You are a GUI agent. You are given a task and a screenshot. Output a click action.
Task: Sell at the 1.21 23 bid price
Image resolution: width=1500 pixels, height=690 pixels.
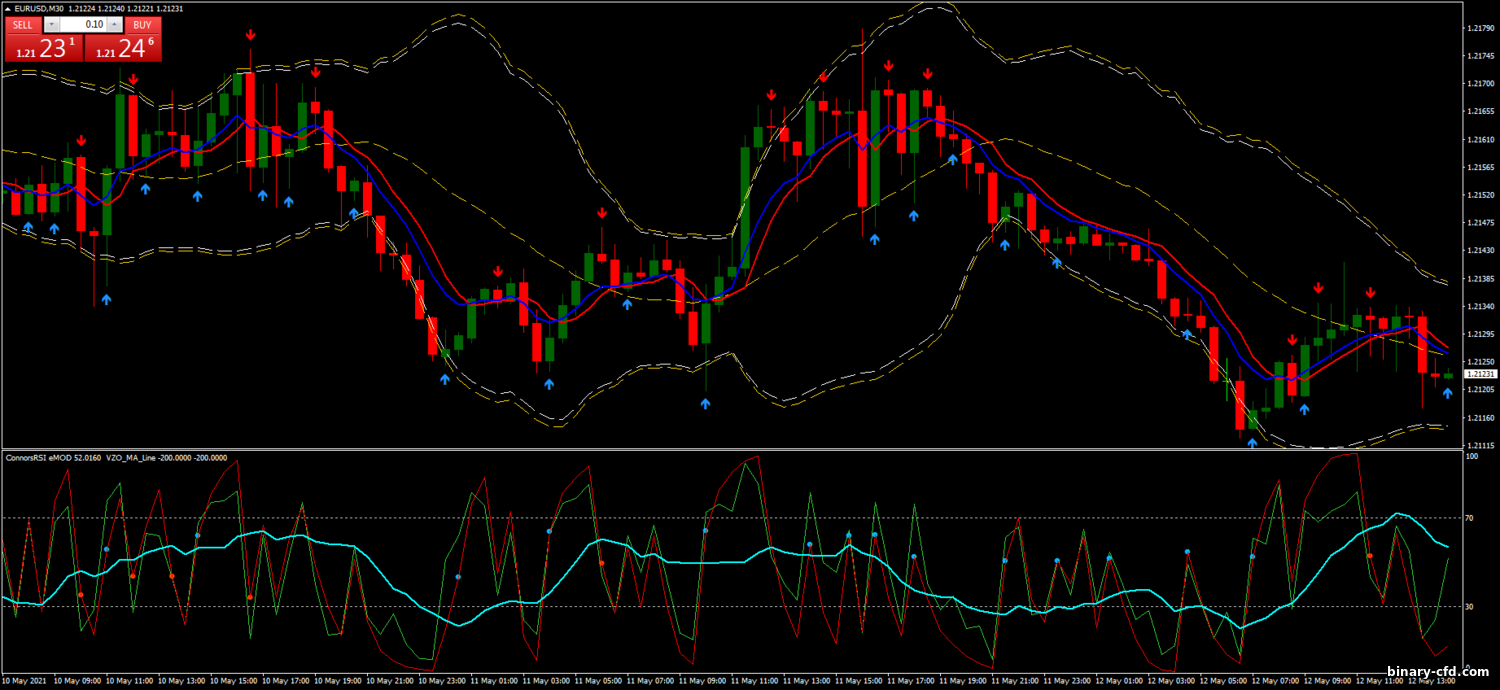[x=42, y=47]
